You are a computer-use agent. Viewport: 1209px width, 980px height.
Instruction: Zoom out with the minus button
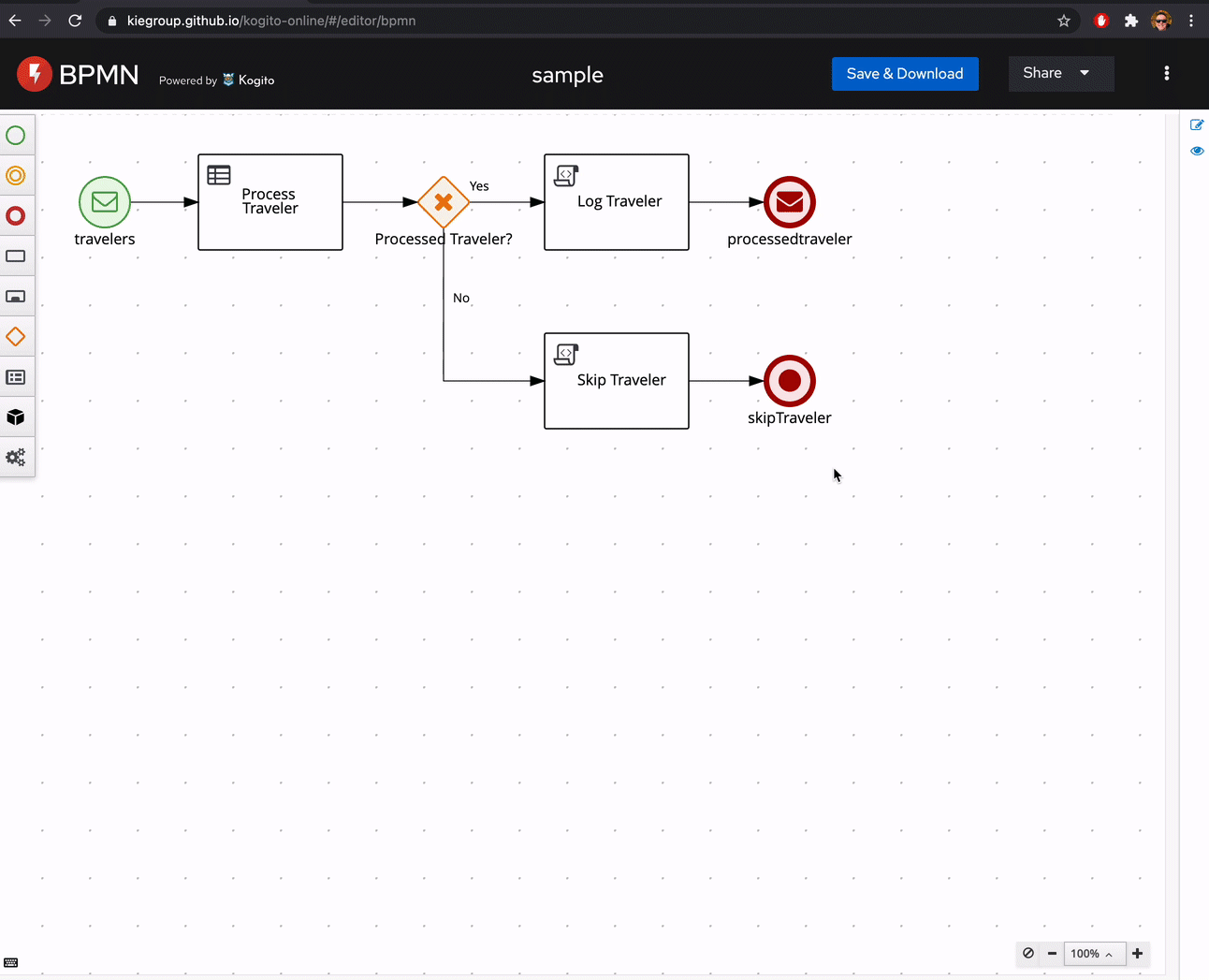1052,954
